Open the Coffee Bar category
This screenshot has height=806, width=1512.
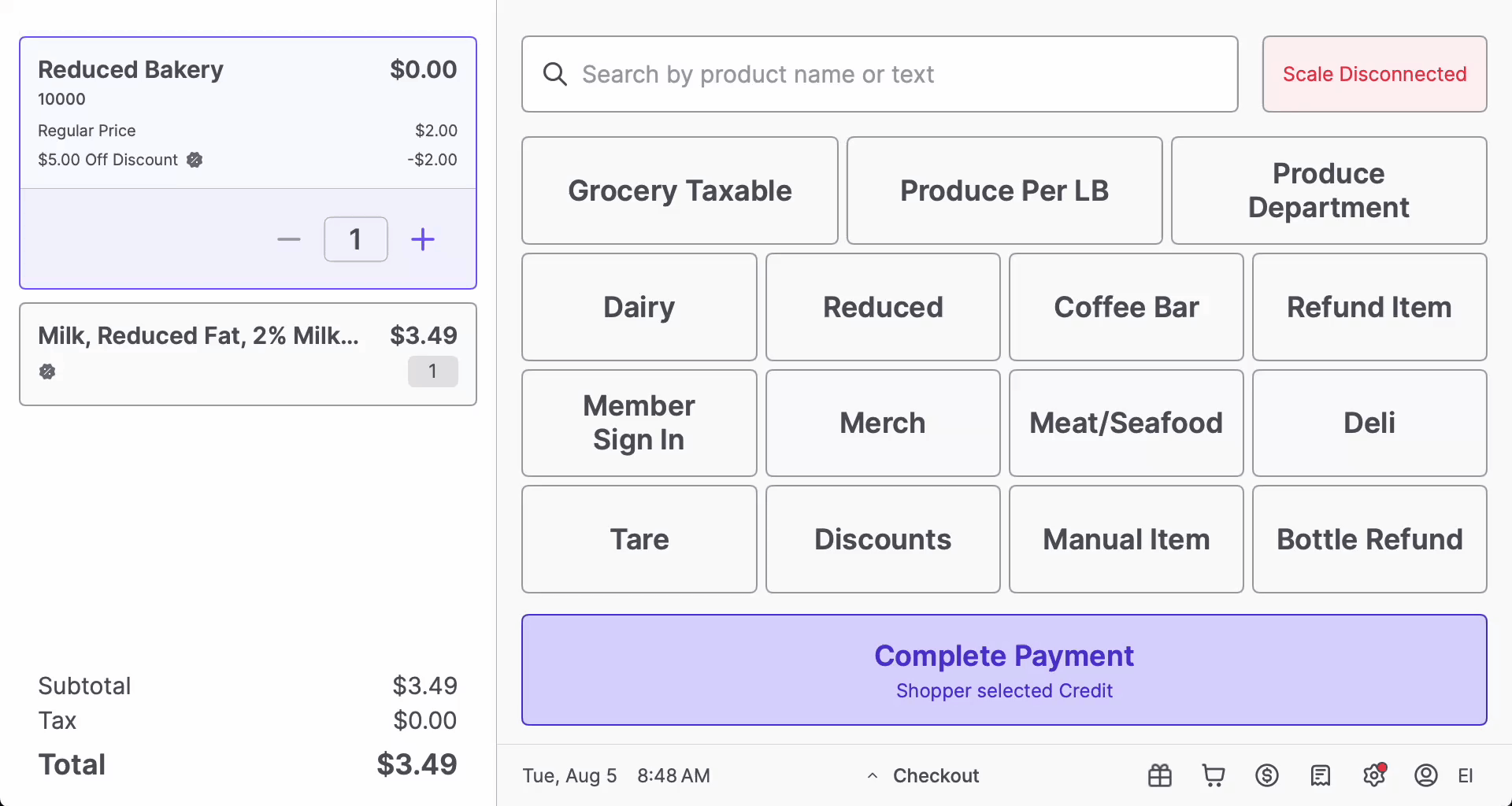click(1125, 307)
